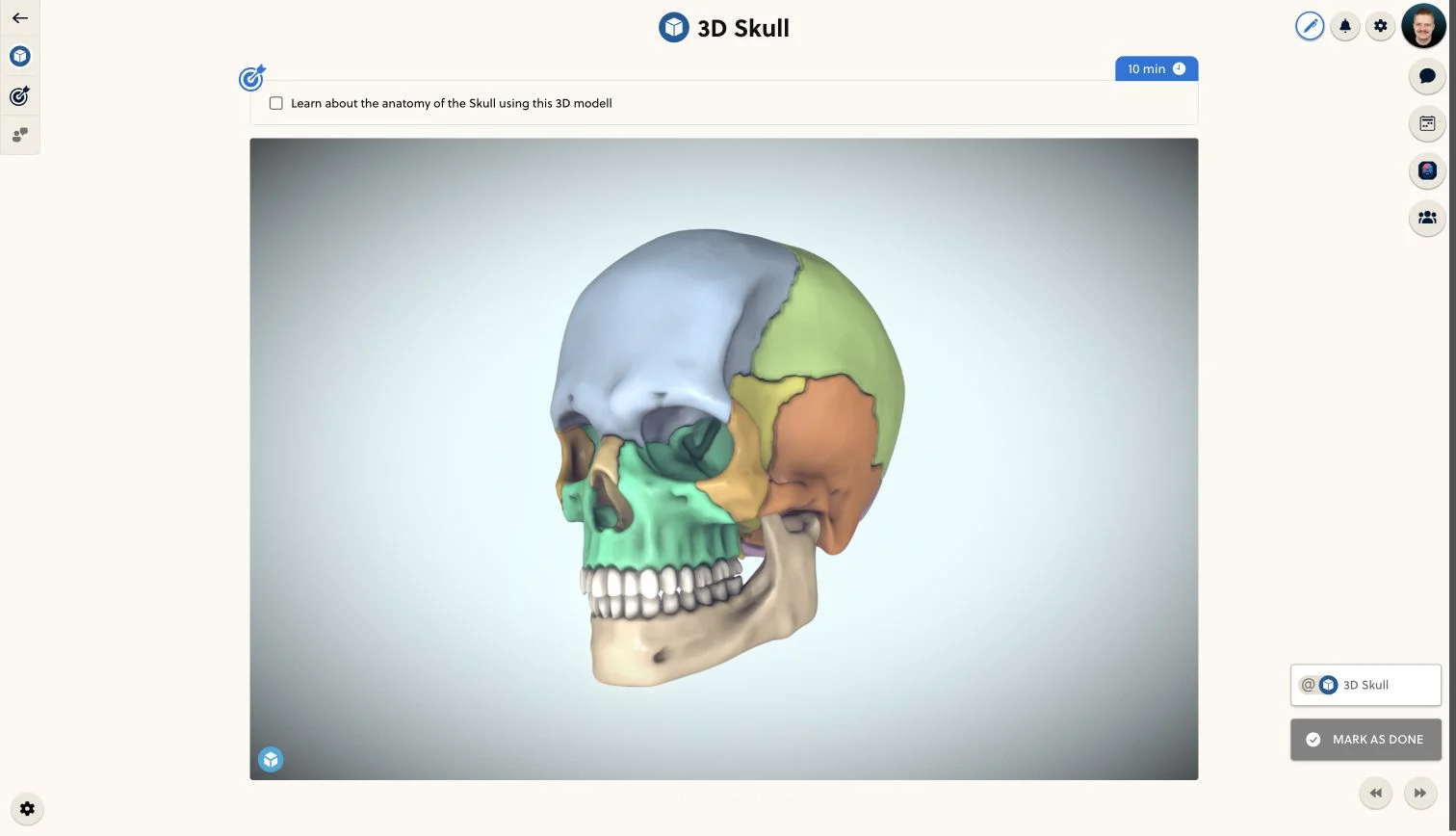The height and width of the screenshot is (836, 1456).
Task: Go back using the left arrow
Action: point(19,18)
